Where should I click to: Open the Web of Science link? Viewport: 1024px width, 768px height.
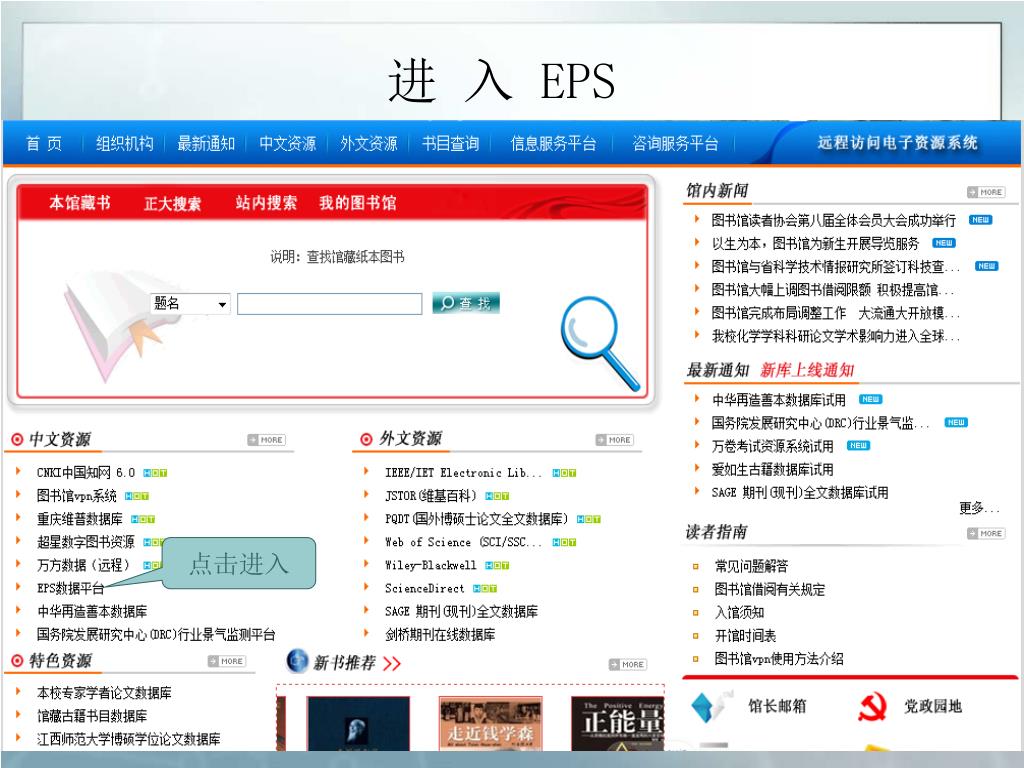coord(463,542)
